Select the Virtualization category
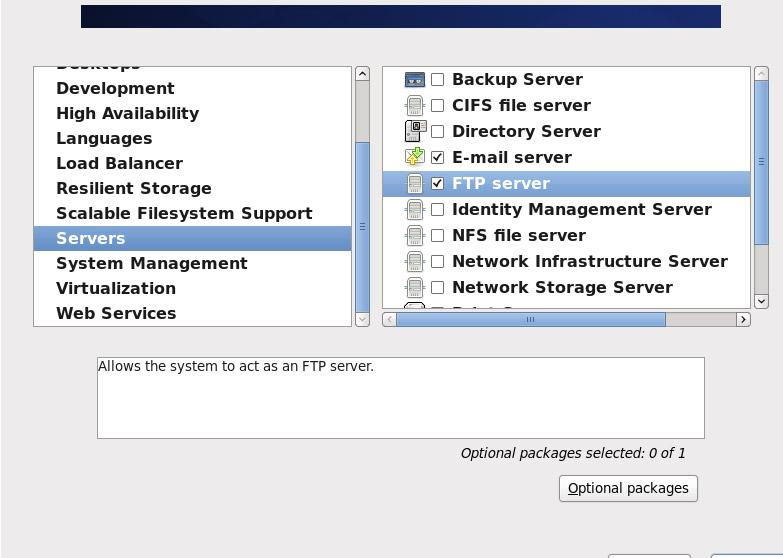Image resolution: width=783 pixels, height=558 pixels. click(x=192, y=288)
